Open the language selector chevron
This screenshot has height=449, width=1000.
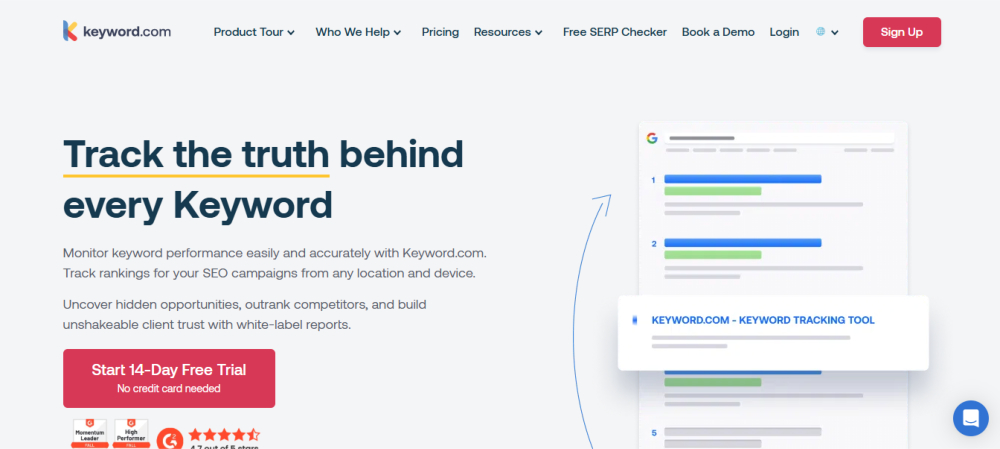pos(835,33)
